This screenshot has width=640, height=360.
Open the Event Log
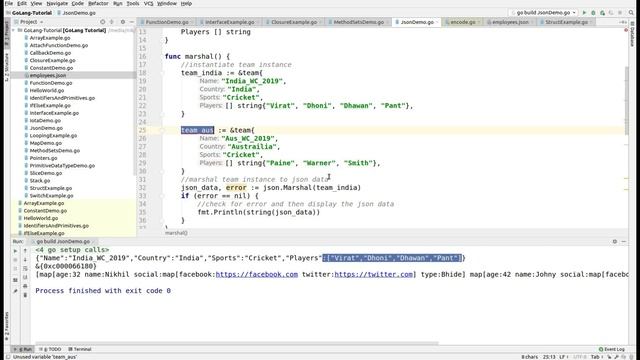point(611,349)
